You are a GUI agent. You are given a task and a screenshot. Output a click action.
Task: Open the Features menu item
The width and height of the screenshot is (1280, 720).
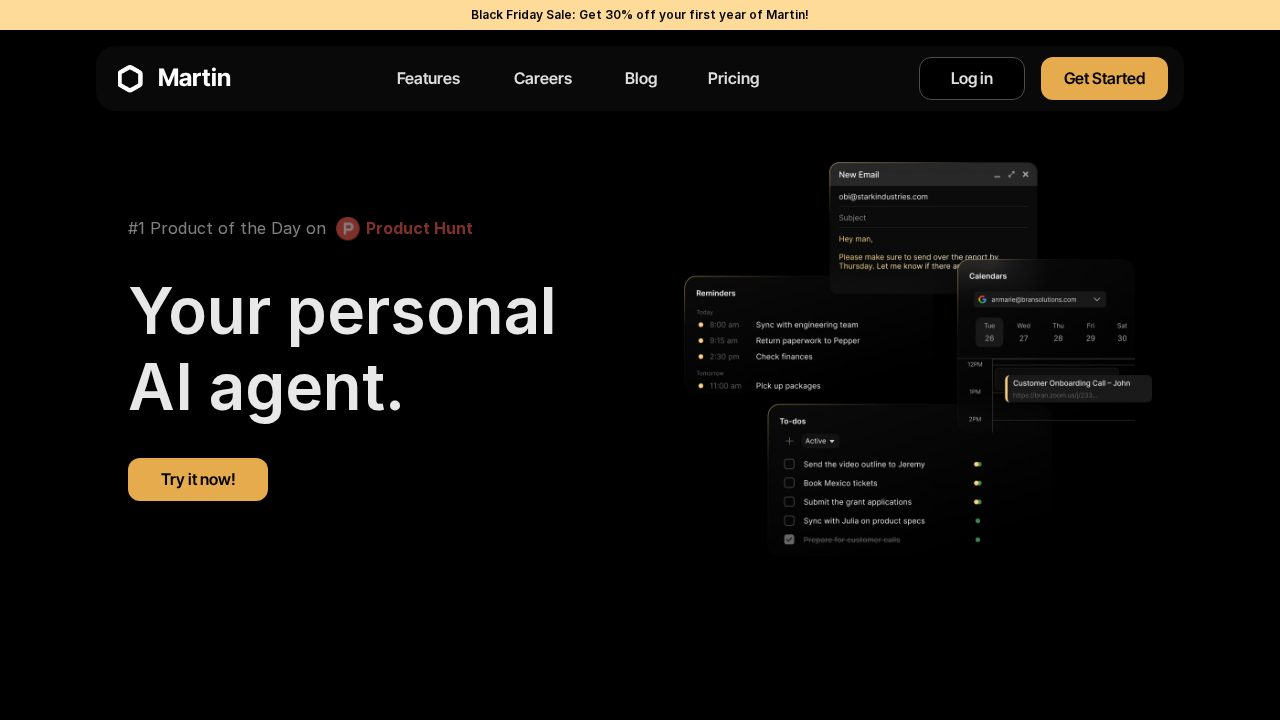[x=428, y=78]
